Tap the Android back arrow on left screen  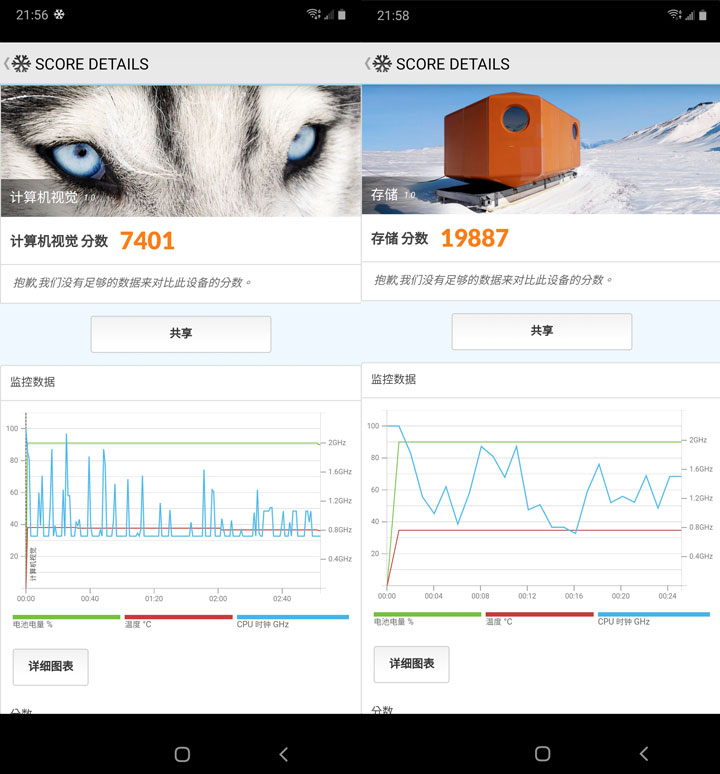point(283,753)
